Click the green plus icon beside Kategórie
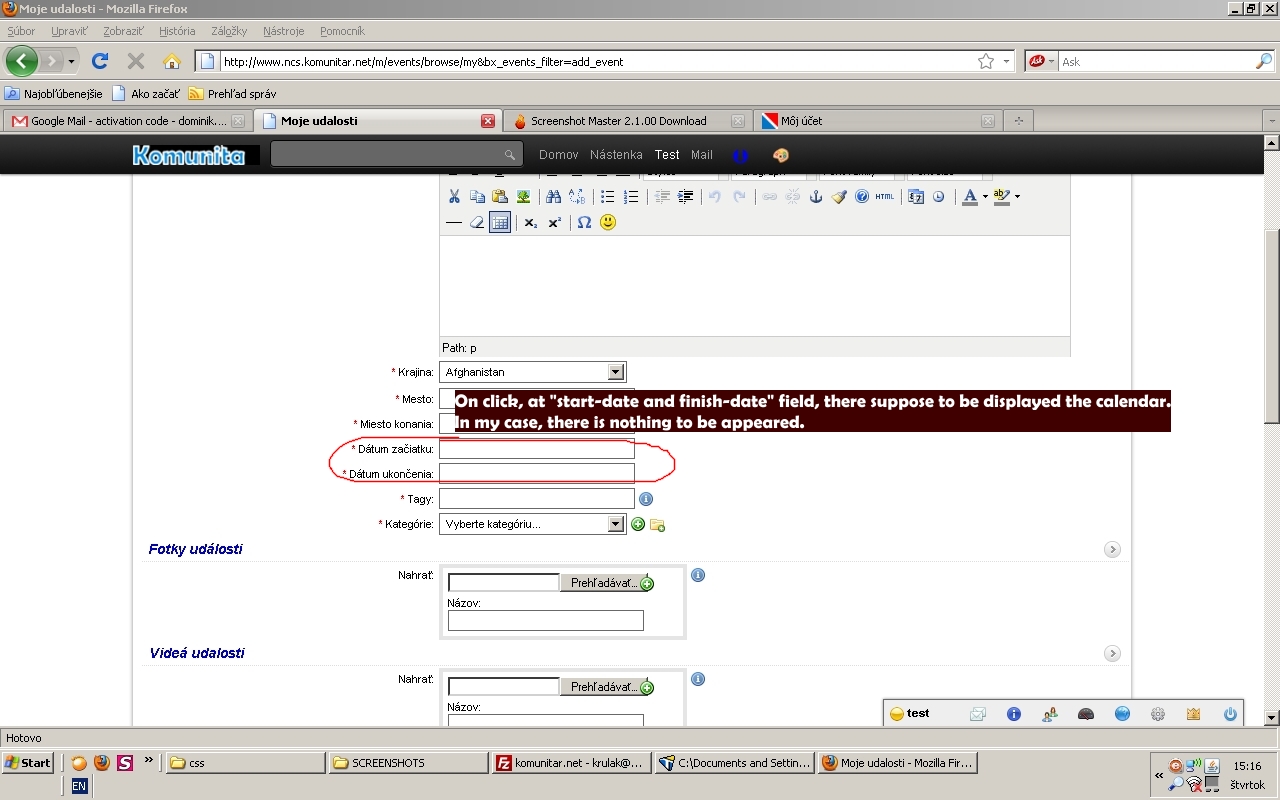1280x800 pixels. click(x=638, y=524)
